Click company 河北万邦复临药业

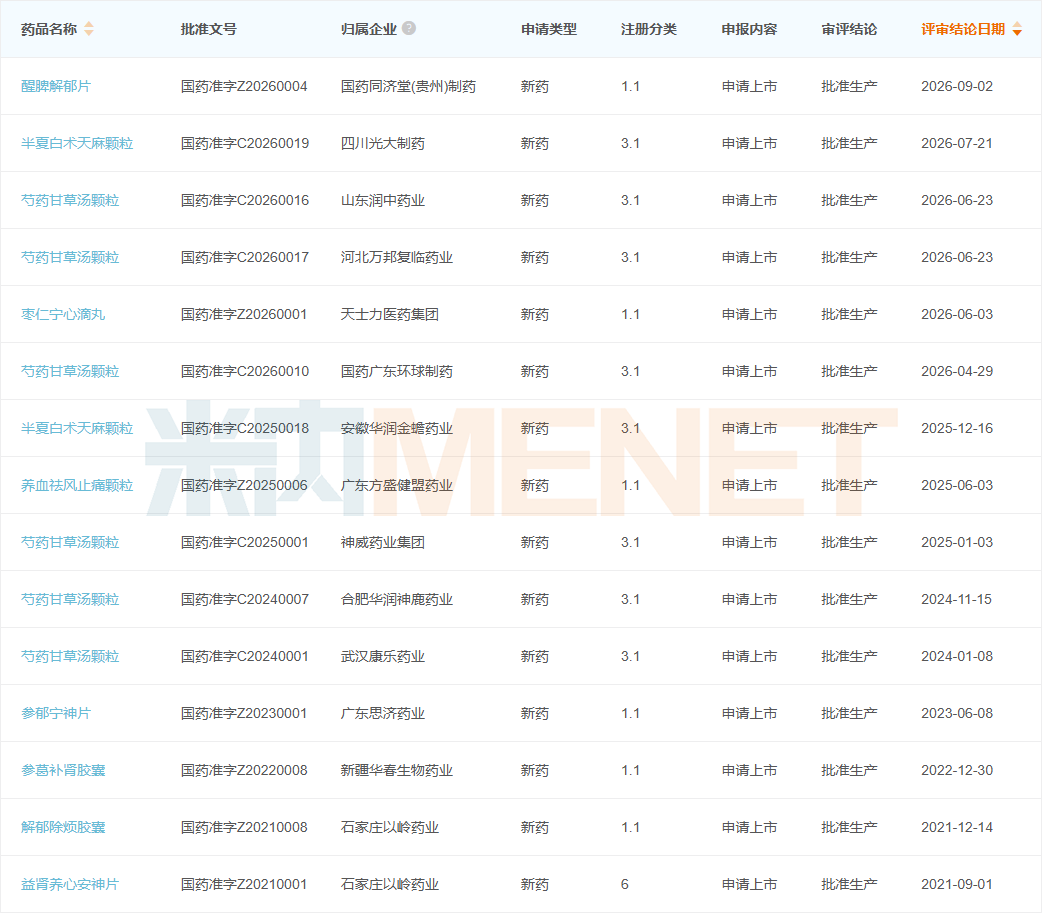tap(397, 257)
